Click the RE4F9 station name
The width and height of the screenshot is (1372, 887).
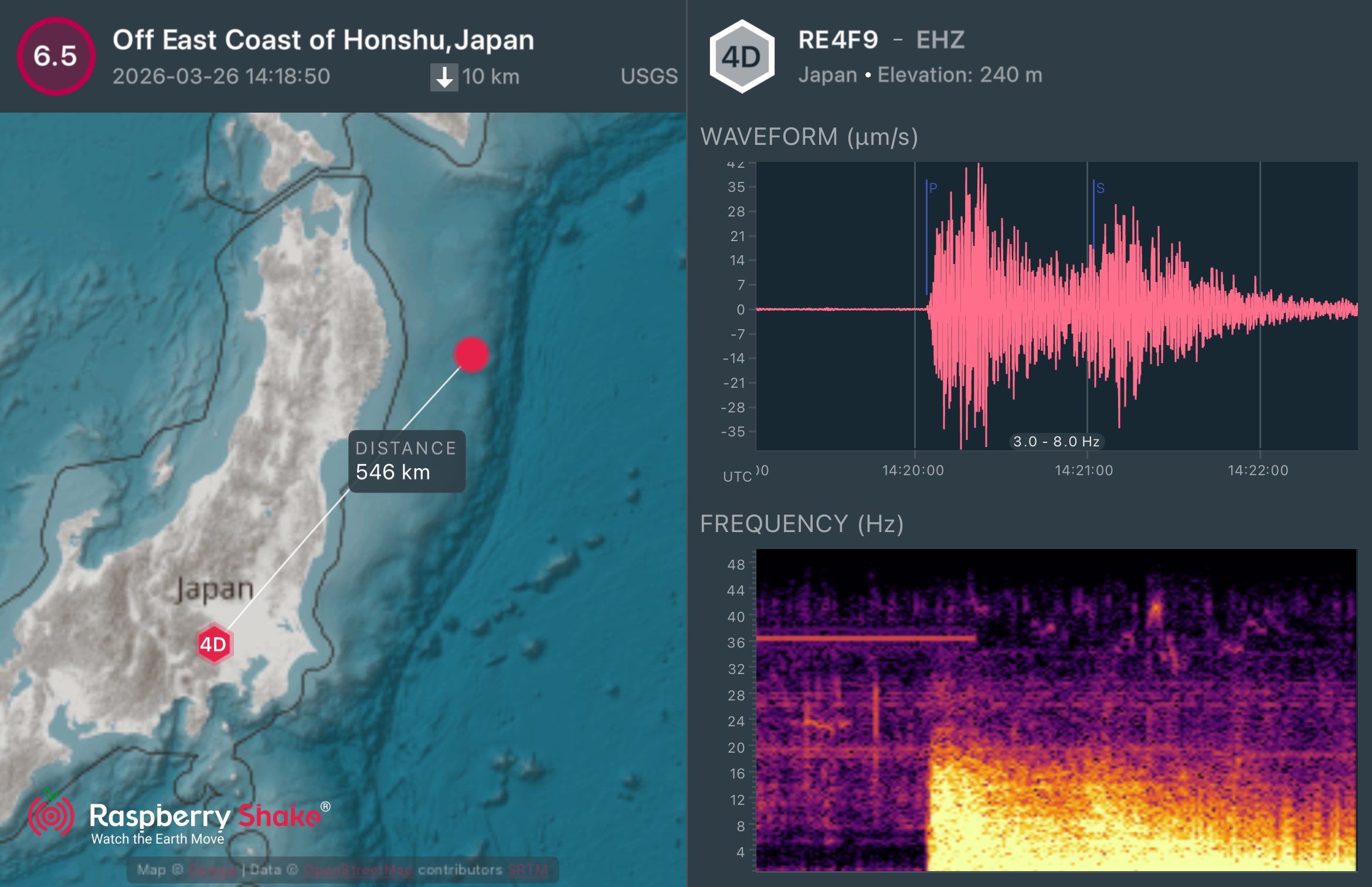point(838,40)
